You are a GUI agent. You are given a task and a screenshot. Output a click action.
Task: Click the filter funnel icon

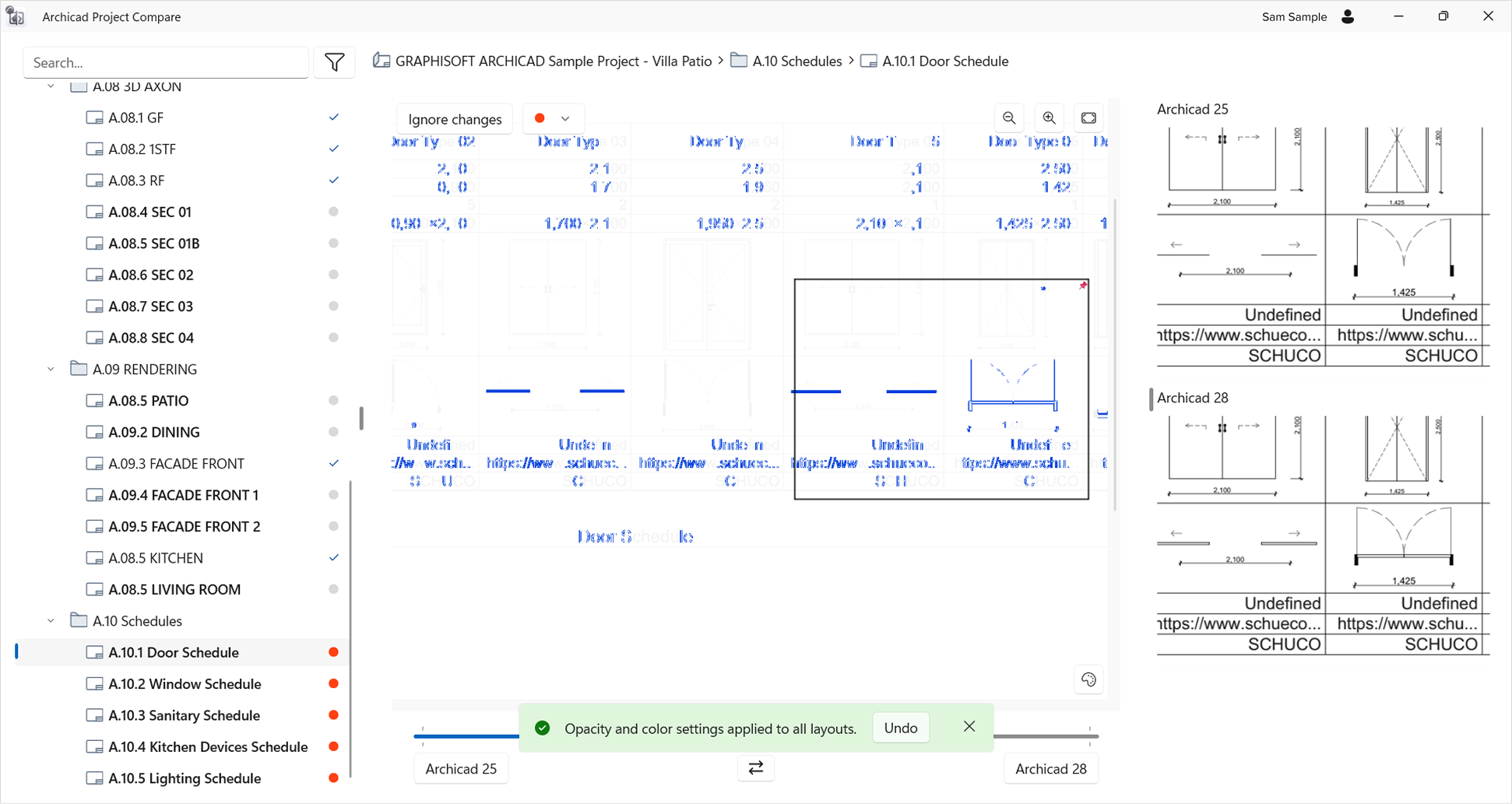coord(335,62)
